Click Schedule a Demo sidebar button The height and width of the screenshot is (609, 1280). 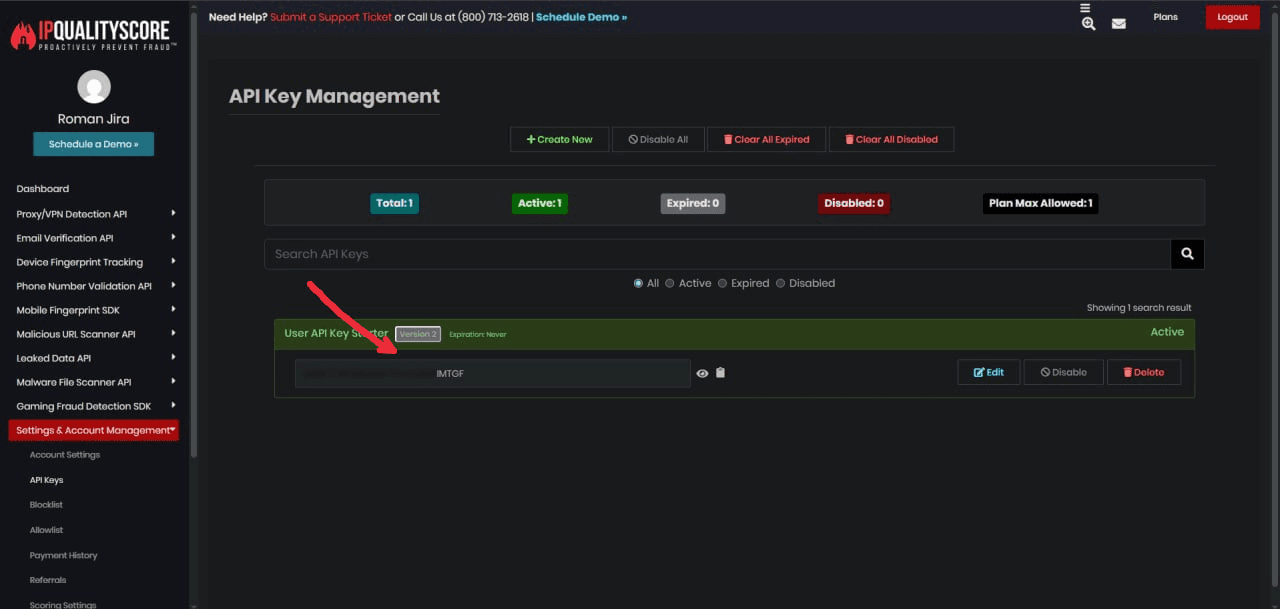(94, 144)
